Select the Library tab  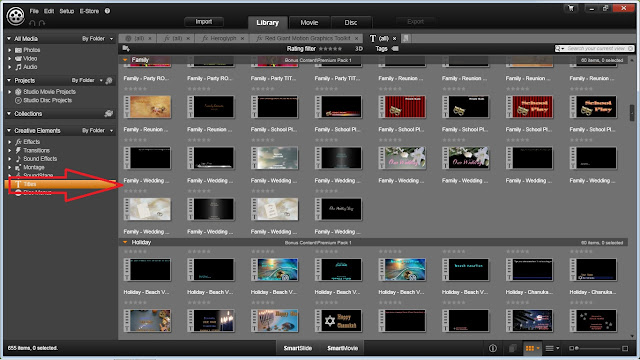[x=268, y=22]
